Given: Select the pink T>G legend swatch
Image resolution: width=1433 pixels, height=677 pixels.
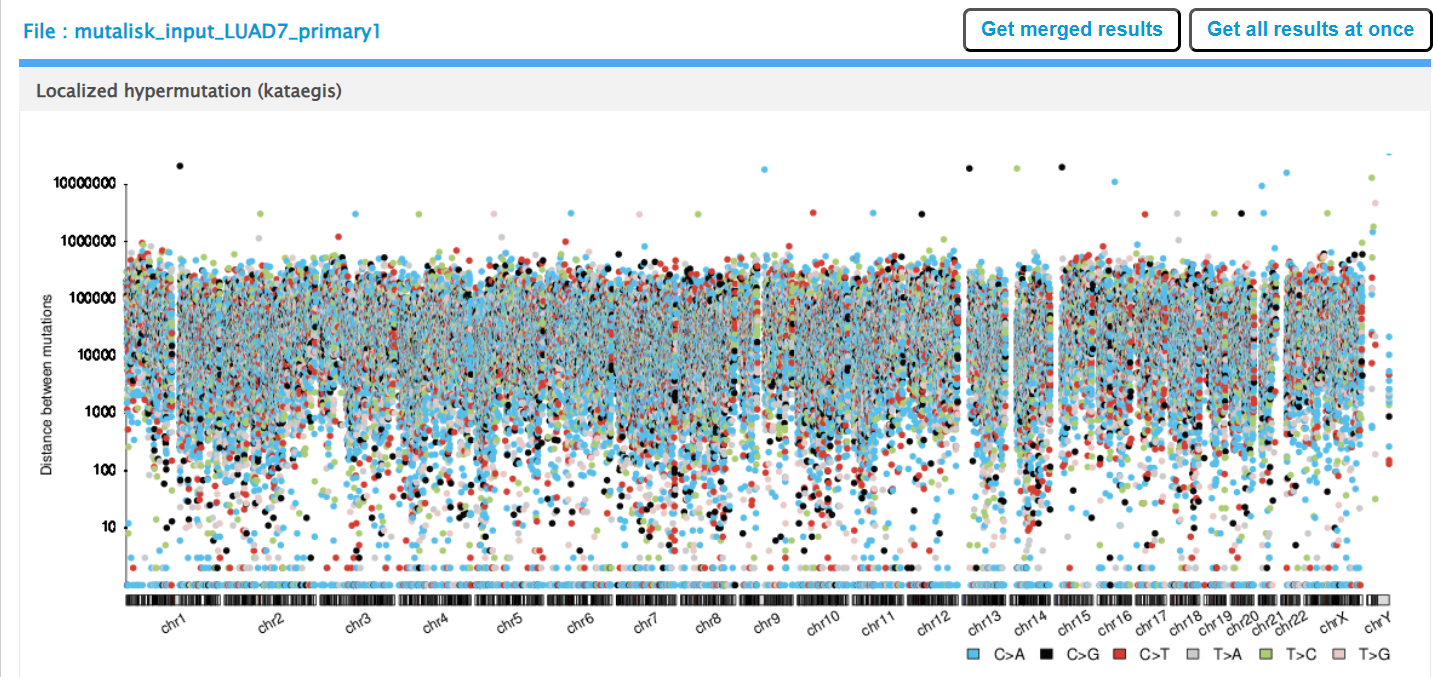Looking at the screenshot, I should [1340, 654].
